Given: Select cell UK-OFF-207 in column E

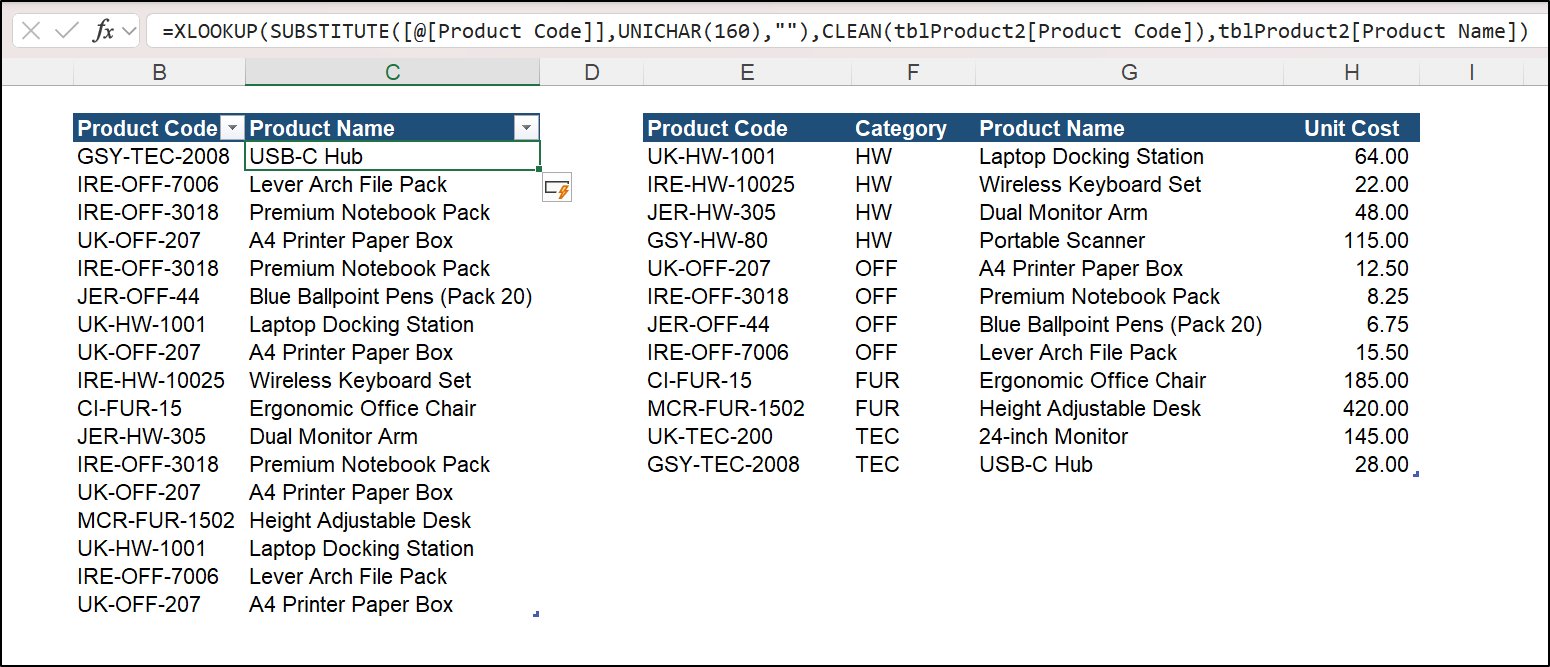Looking at the screenshot, I should 747,268.
